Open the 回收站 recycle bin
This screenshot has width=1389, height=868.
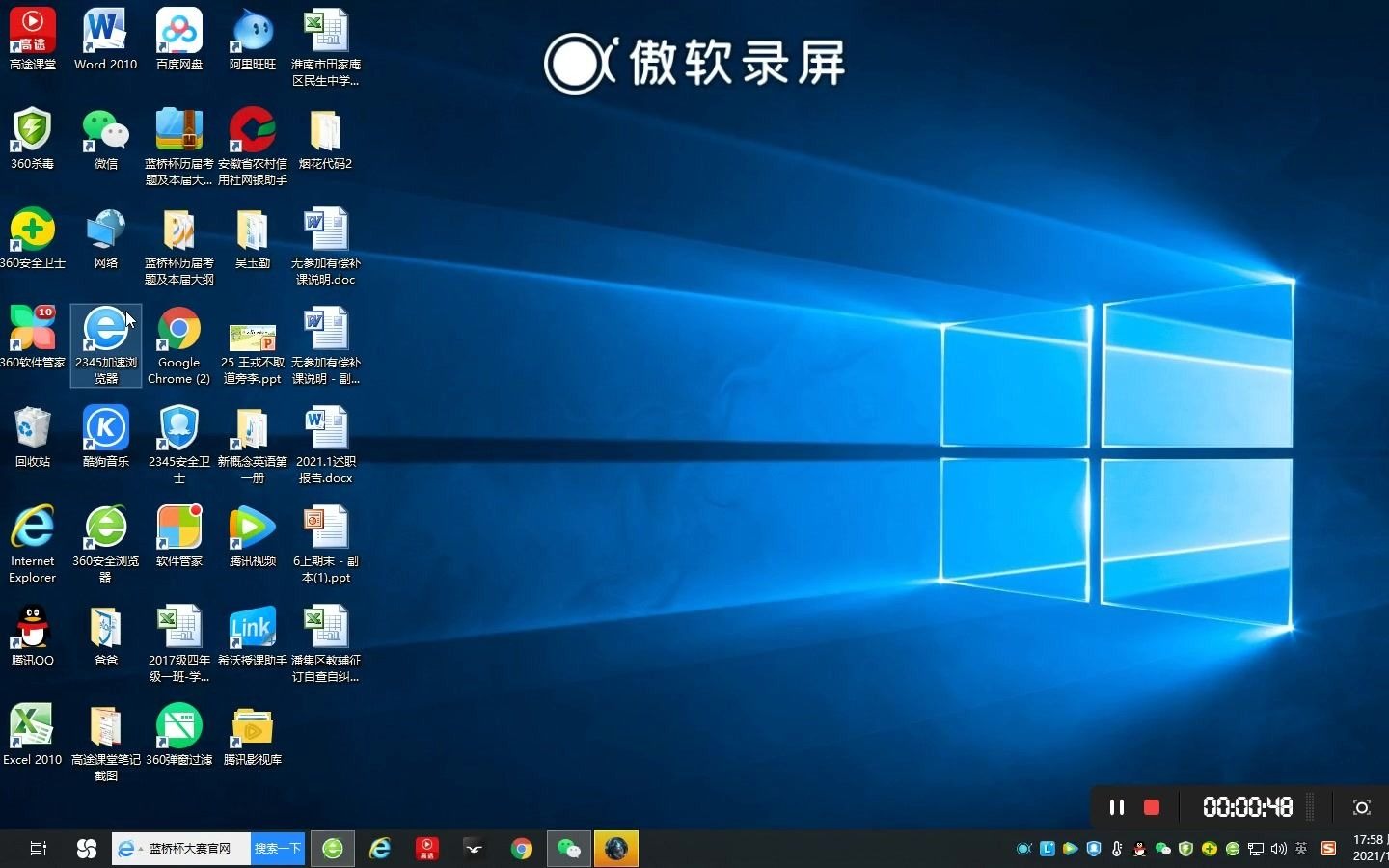point(33,437)
